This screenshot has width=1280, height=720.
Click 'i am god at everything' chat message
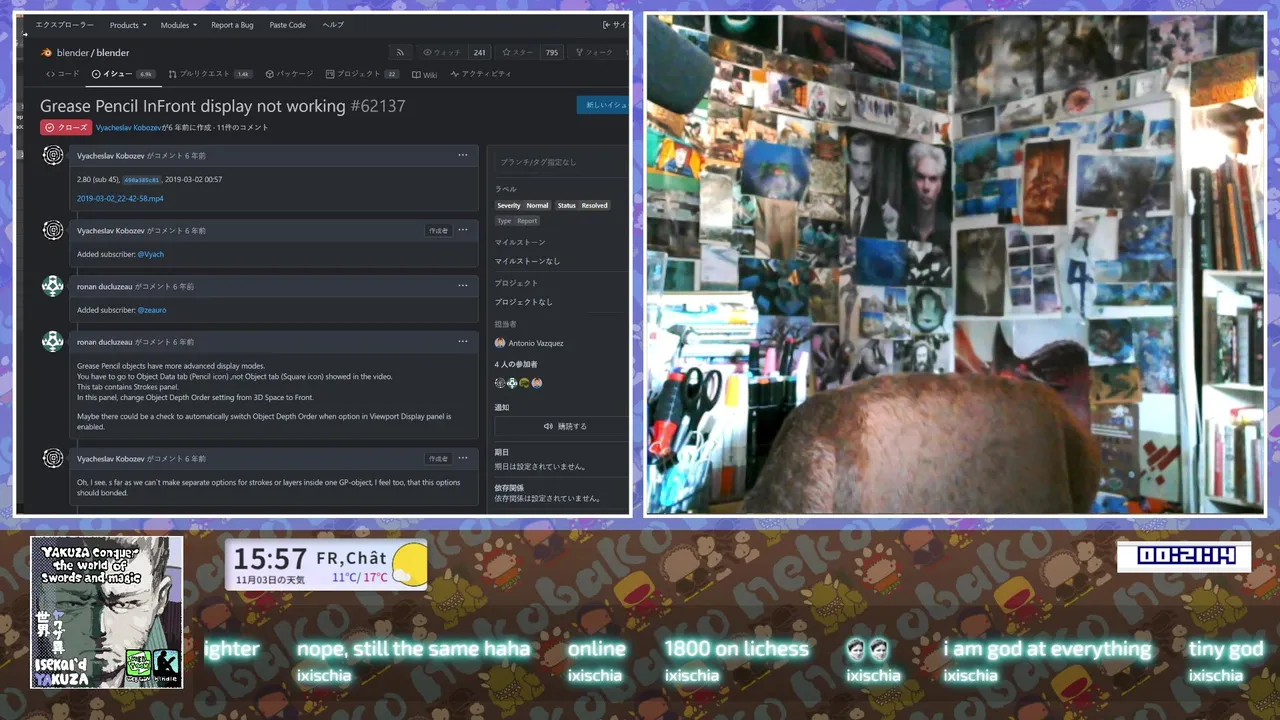pos(1047,649)
